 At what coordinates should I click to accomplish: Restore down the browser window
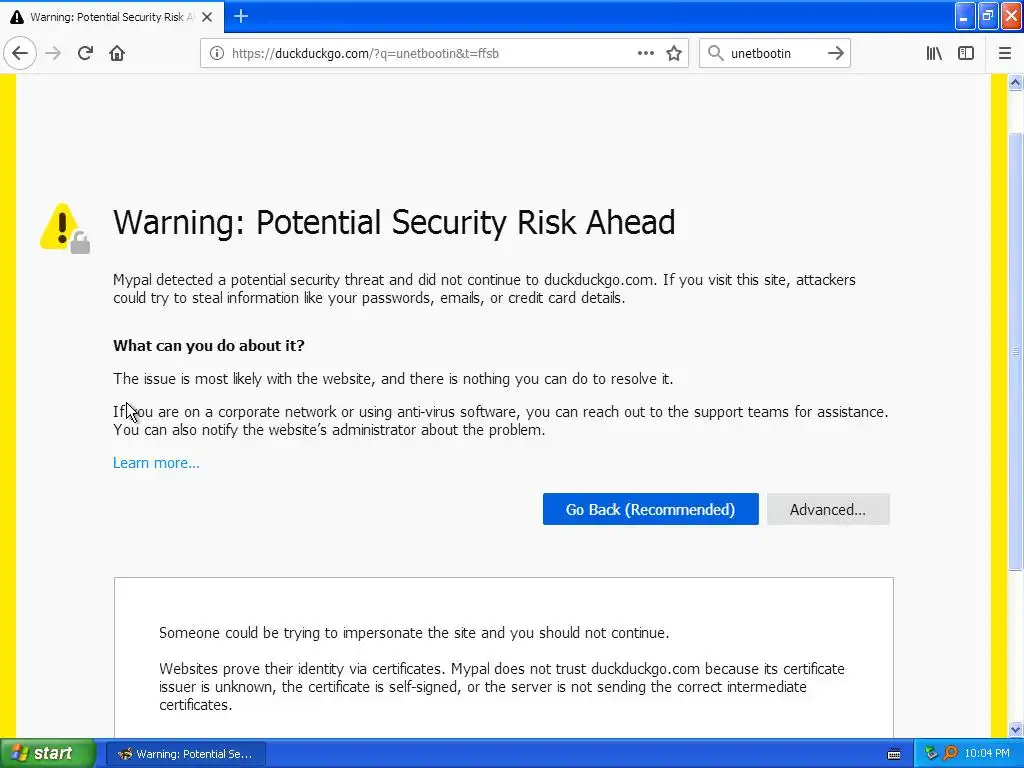[988, 16]
